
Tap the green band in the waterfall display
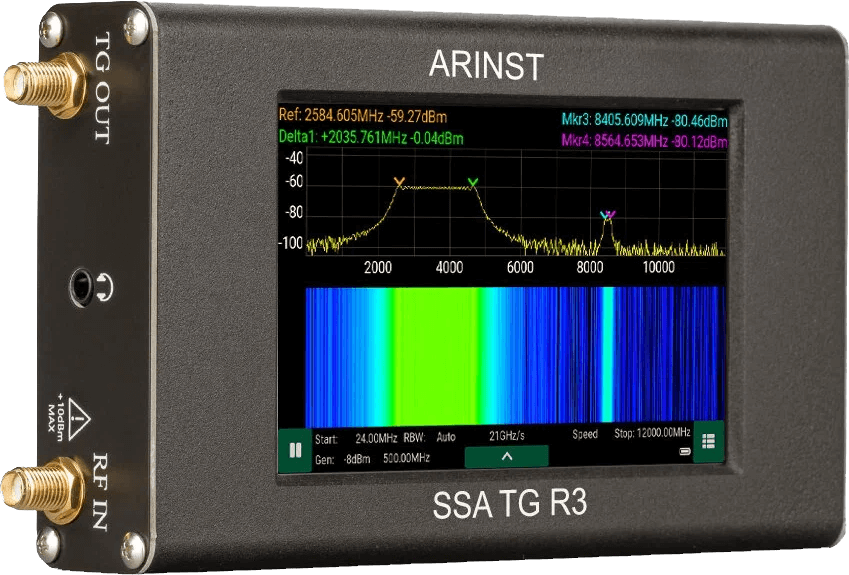(x=436, y=355)
